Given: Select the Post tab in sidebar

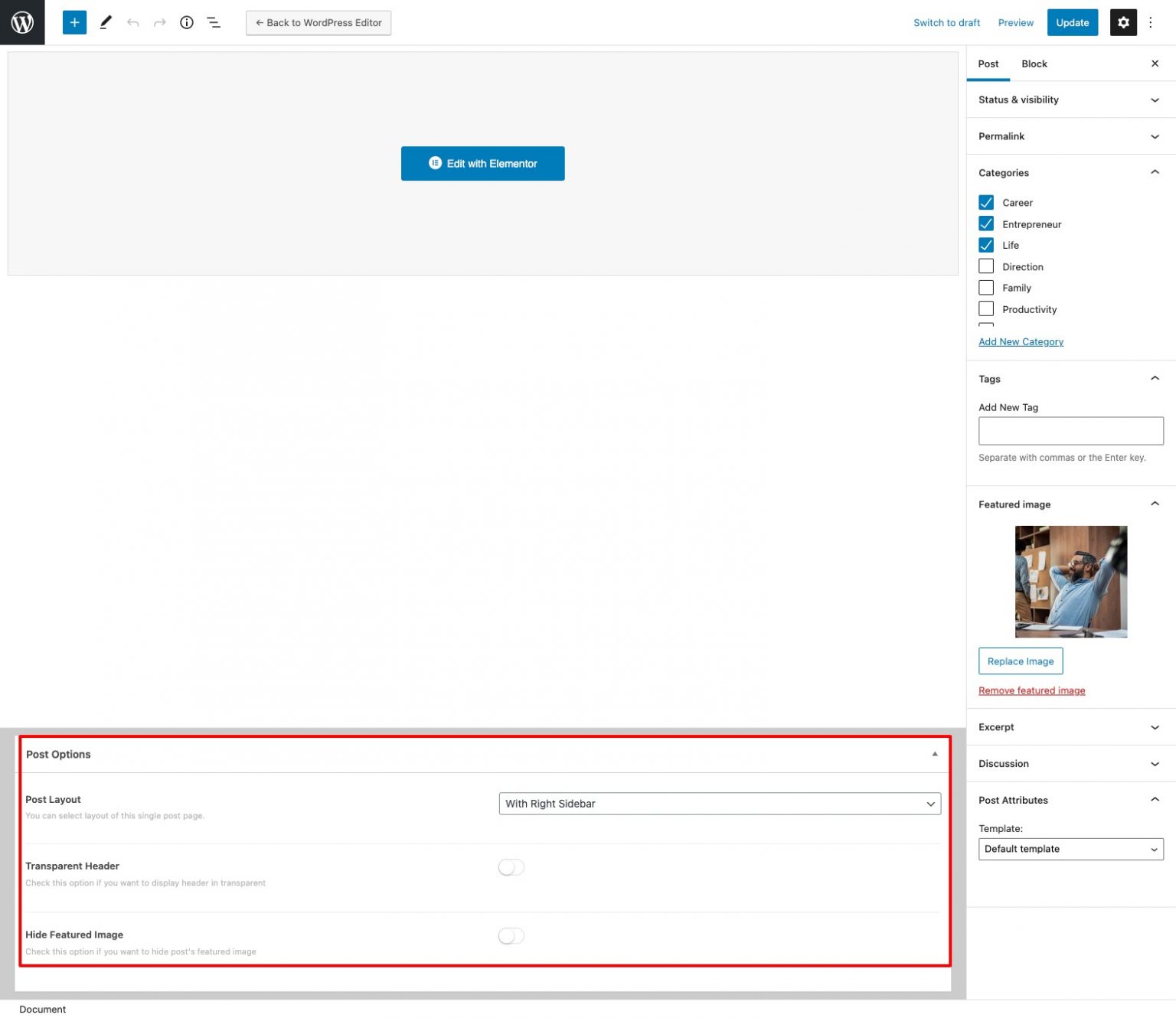Looking at the screenshot, I should pos(988,64).
